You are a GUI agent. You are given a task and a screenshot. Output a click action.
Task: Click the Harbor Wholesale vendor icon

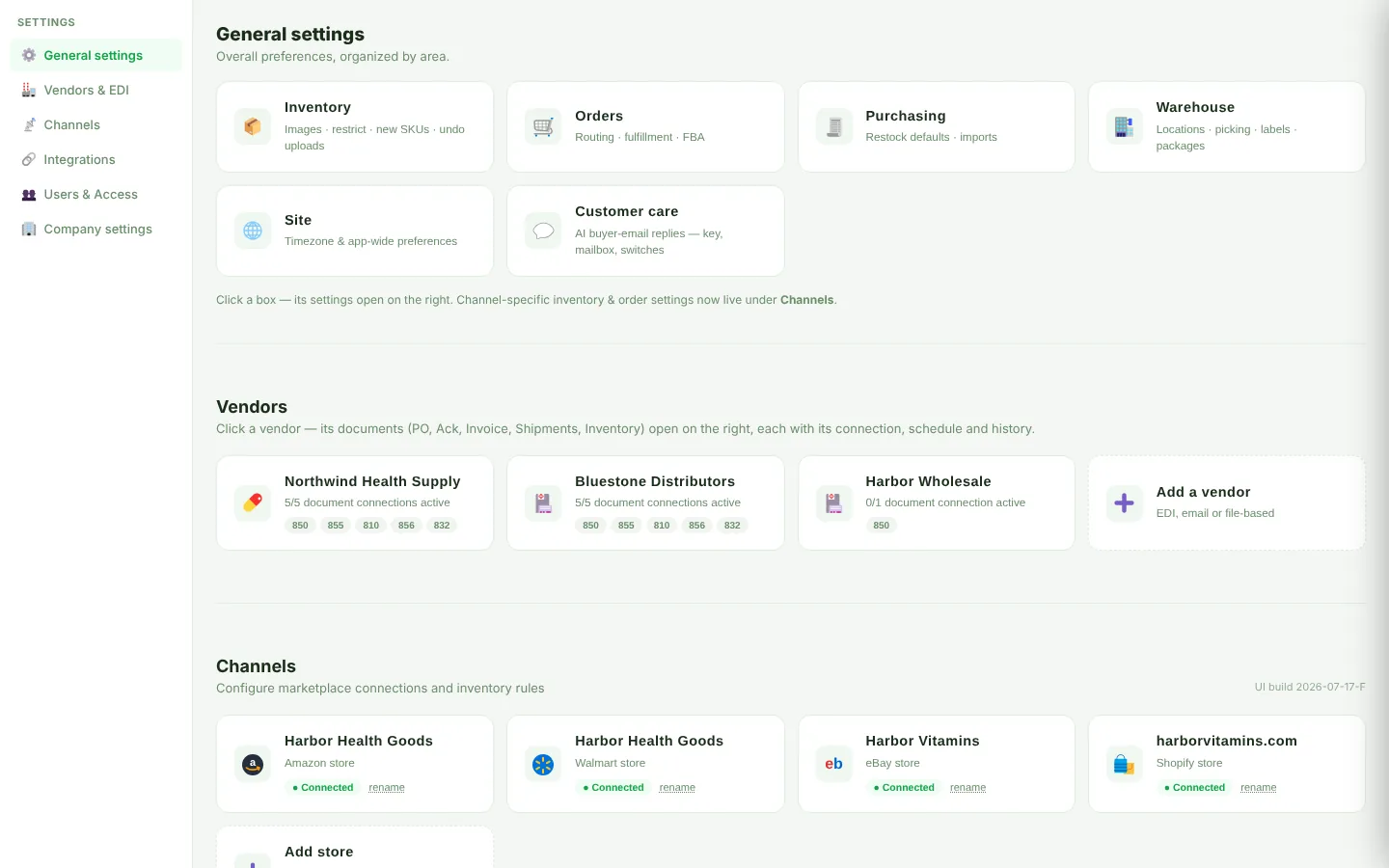[x=834, y=502]
